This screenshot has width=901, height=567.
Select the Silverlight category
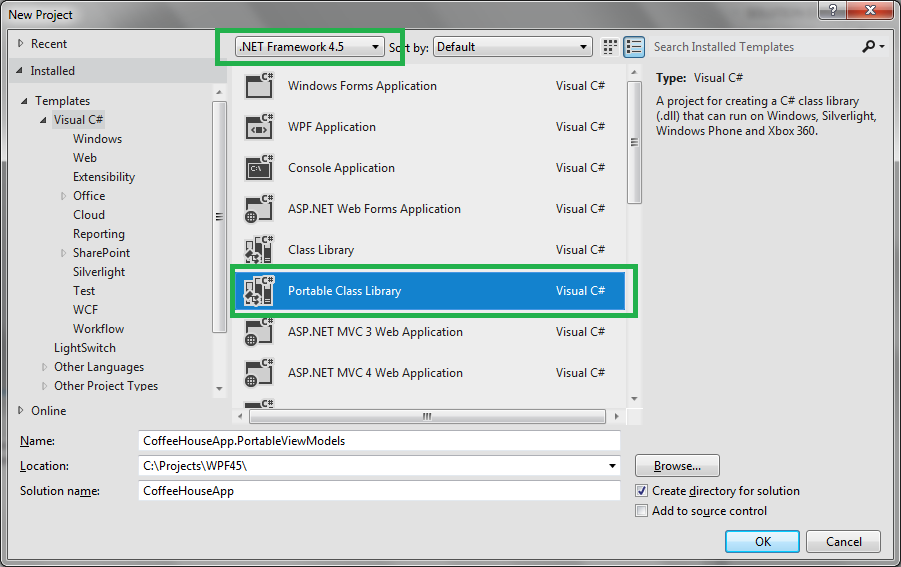(99, 272)
